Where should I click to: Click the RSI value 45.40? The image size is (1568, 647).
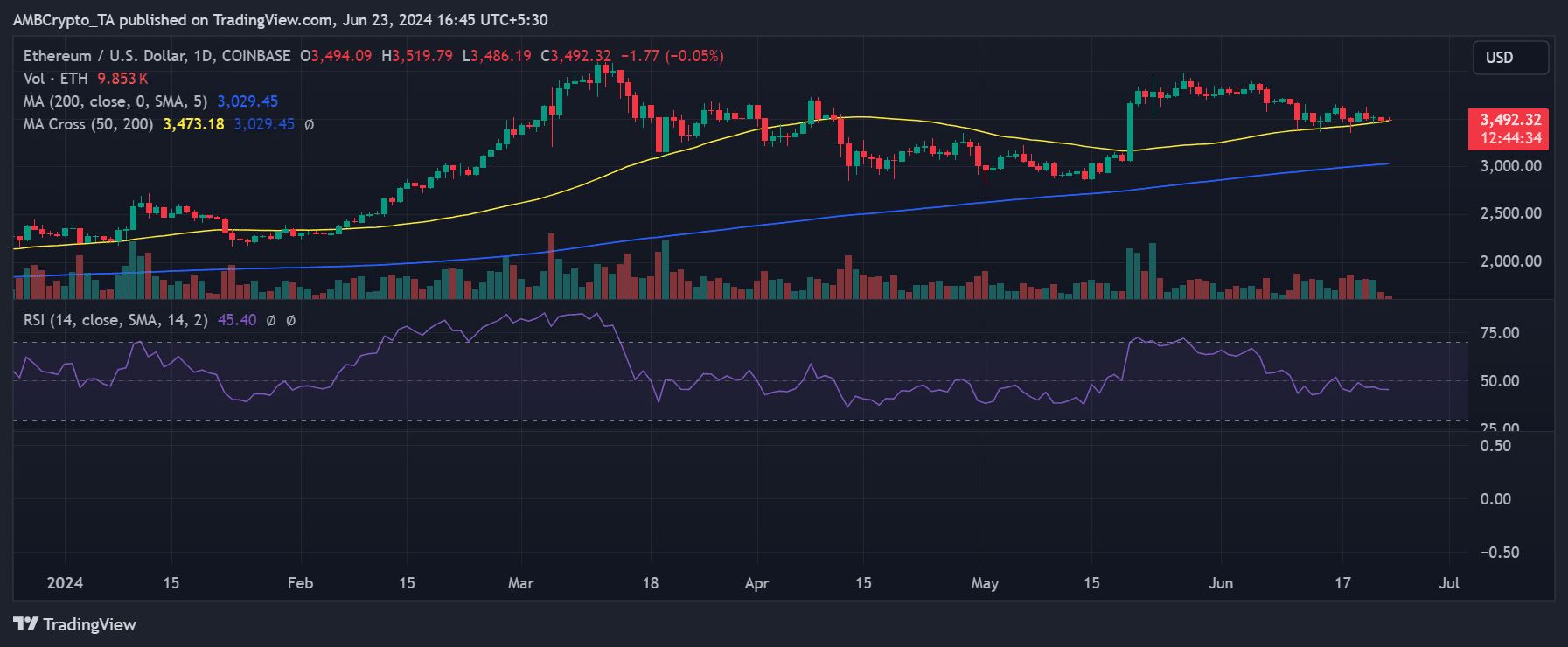pyautogui.click(x=237, y=320)
